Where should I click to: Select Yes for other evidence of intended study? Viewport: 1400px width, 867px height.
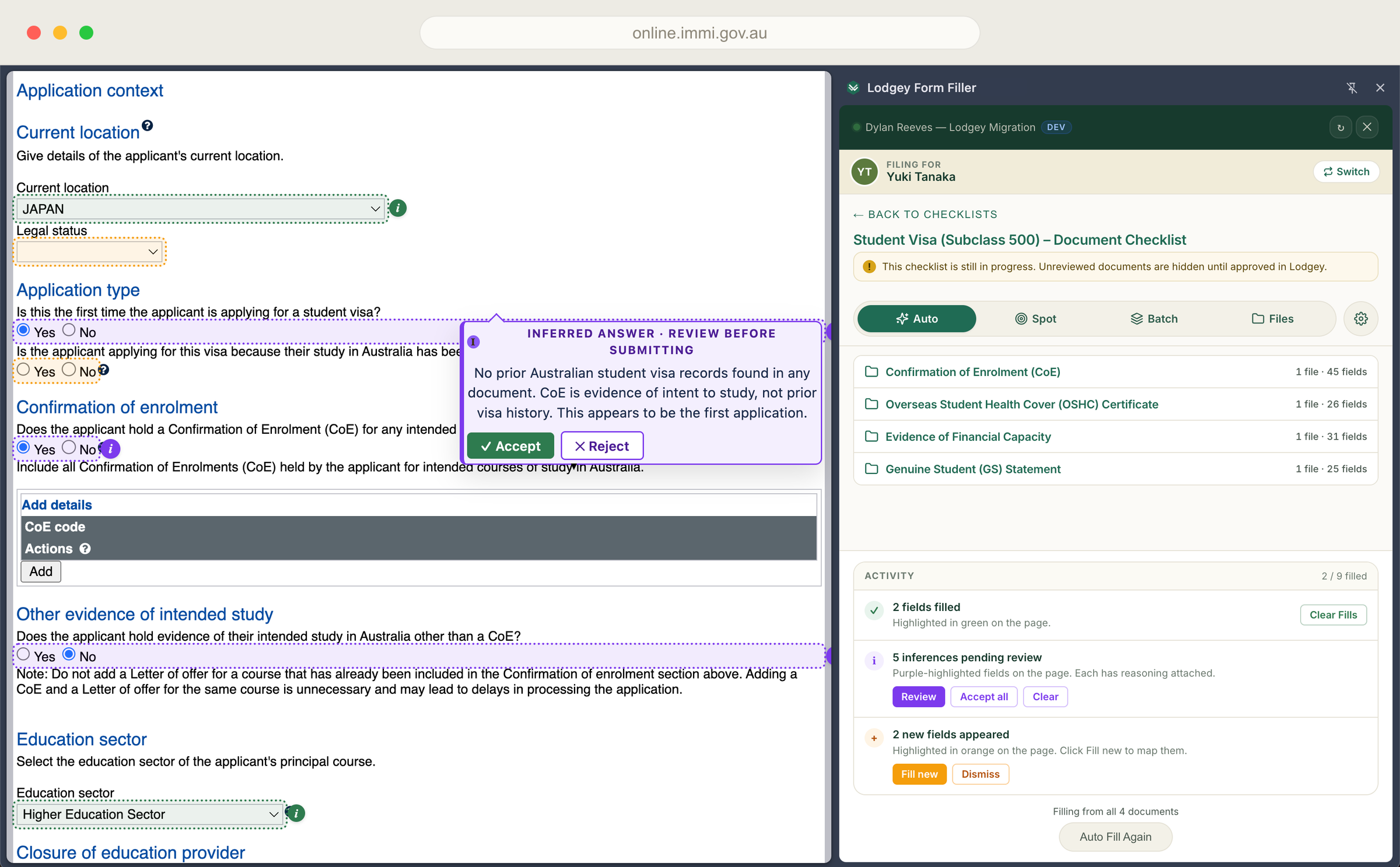coord(23,654)
